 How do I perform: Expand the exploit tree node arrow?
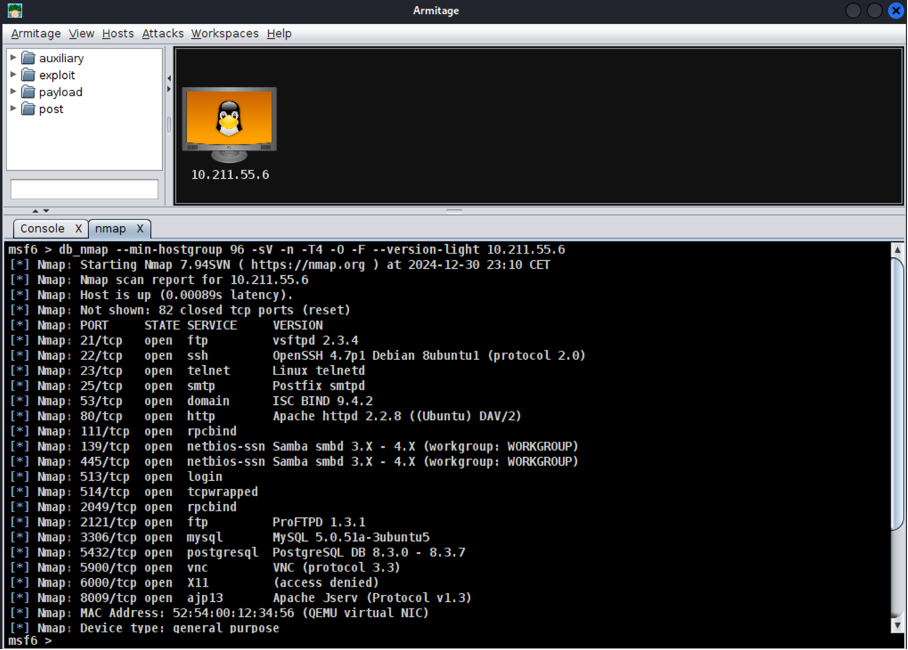[x=13, y=74]
